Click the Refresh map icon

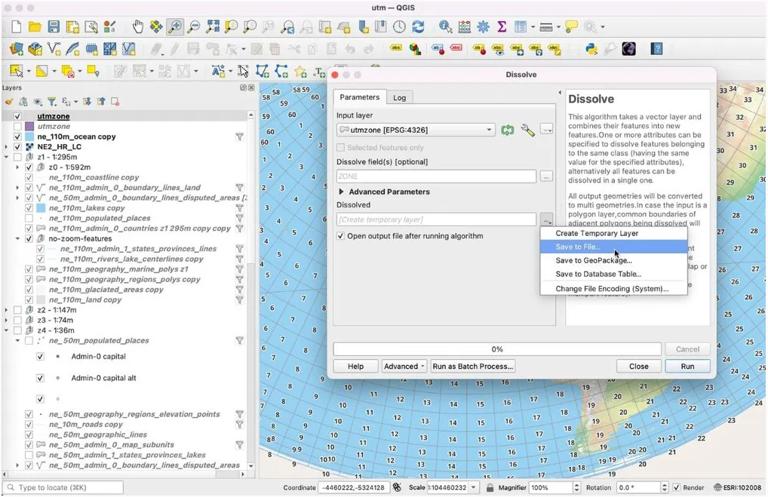418,26
